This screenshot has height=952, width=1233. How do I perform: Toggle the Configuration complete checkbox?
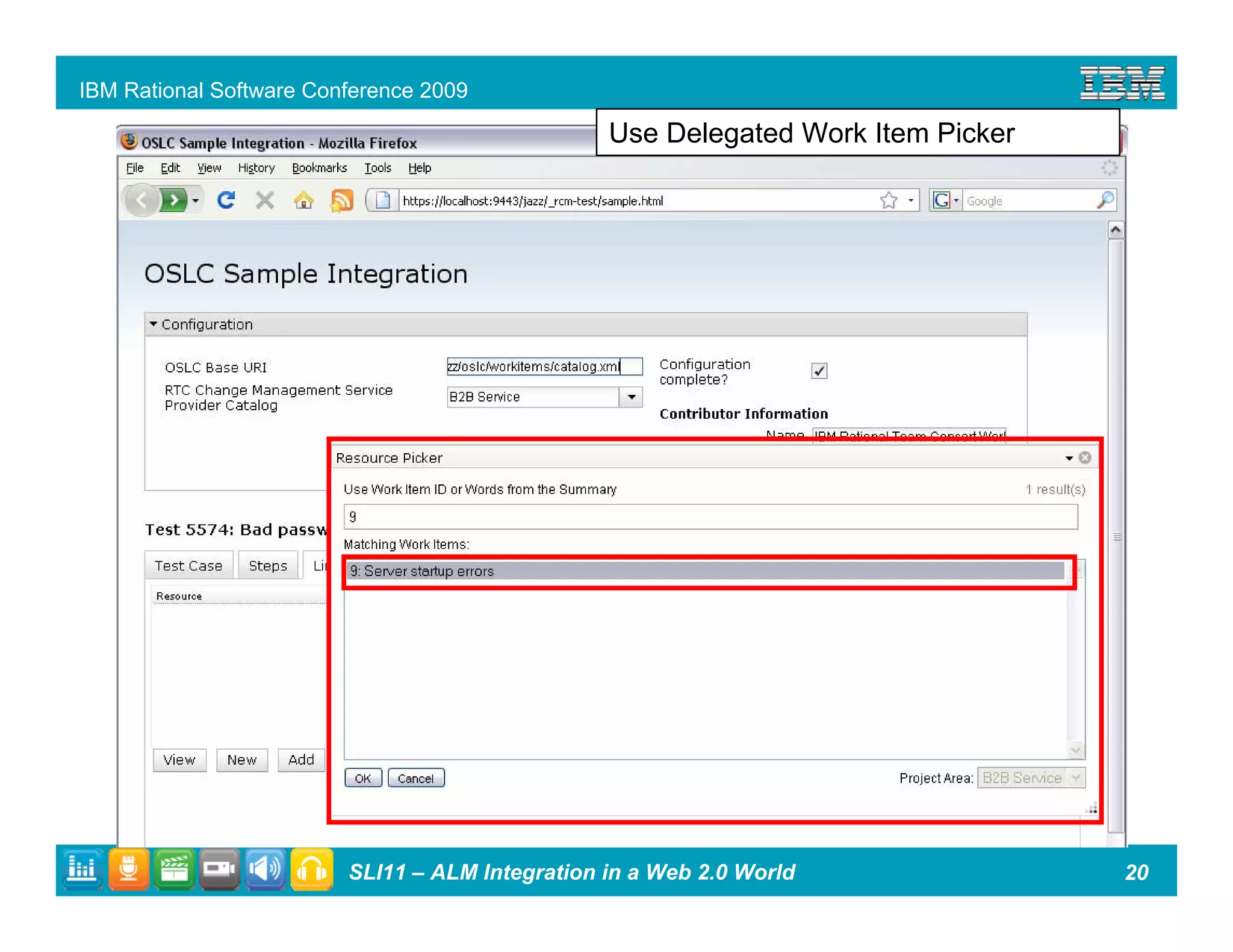819,371
